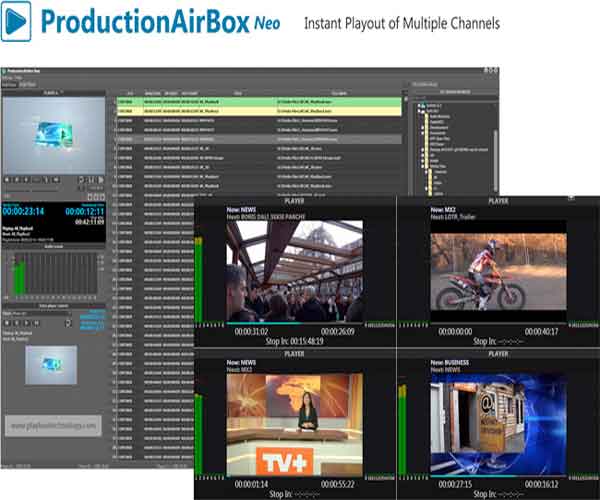Click the TV+ news anchor video
Screen dimensions: 600x500
point(295,424)
